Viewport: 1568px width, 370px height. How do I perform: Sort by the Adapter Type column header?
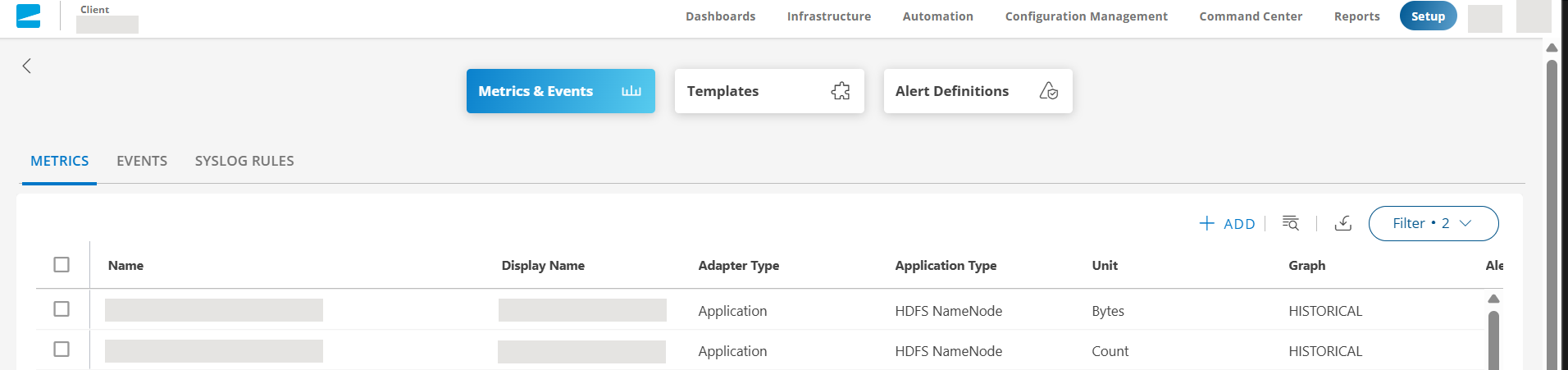tap(738, 266)
